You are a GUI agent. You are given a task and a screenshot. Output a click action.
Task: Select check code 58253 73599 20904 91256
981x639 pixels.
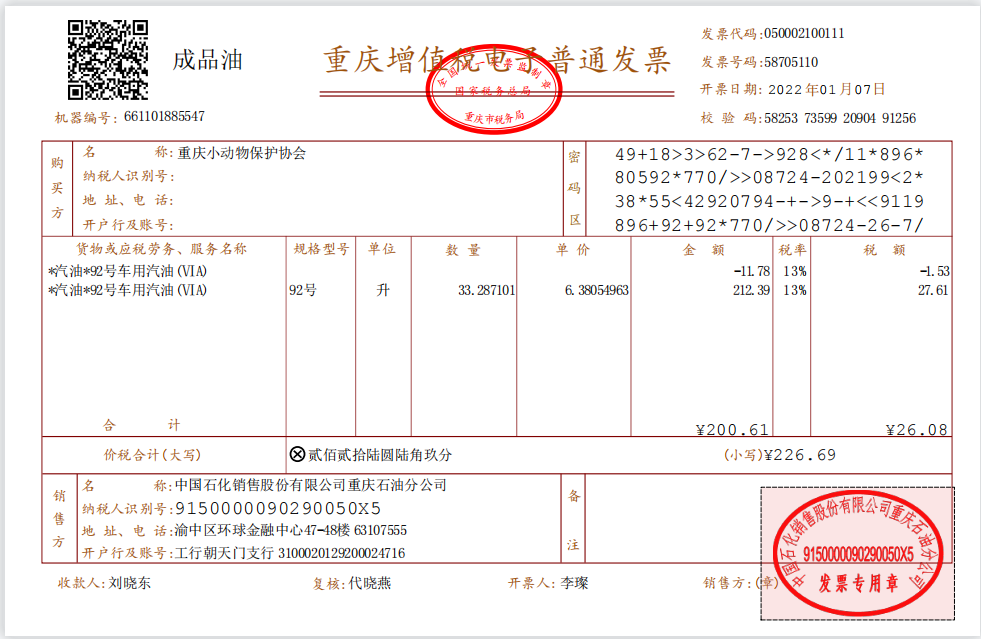click(840, 118)
